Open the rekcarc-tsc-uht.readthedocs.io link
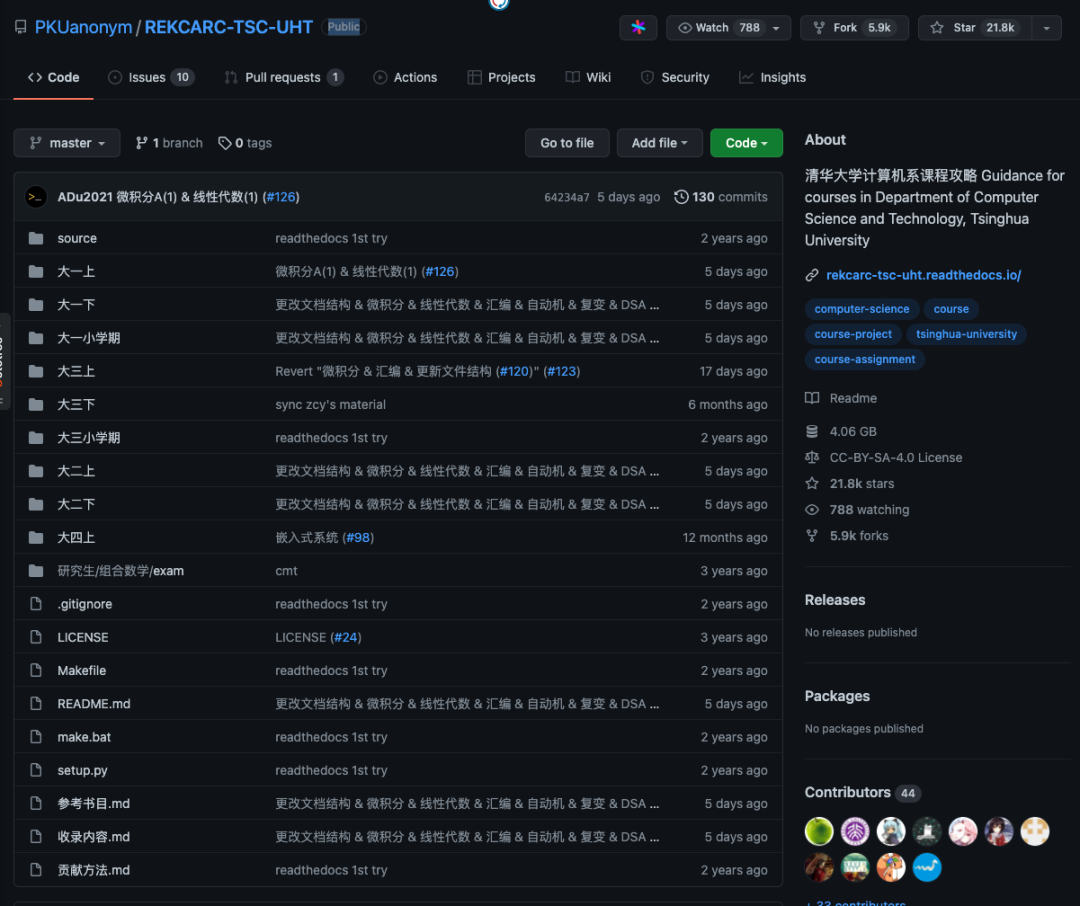This screenshot has height=906, width=1080. [x=923, y=275]
